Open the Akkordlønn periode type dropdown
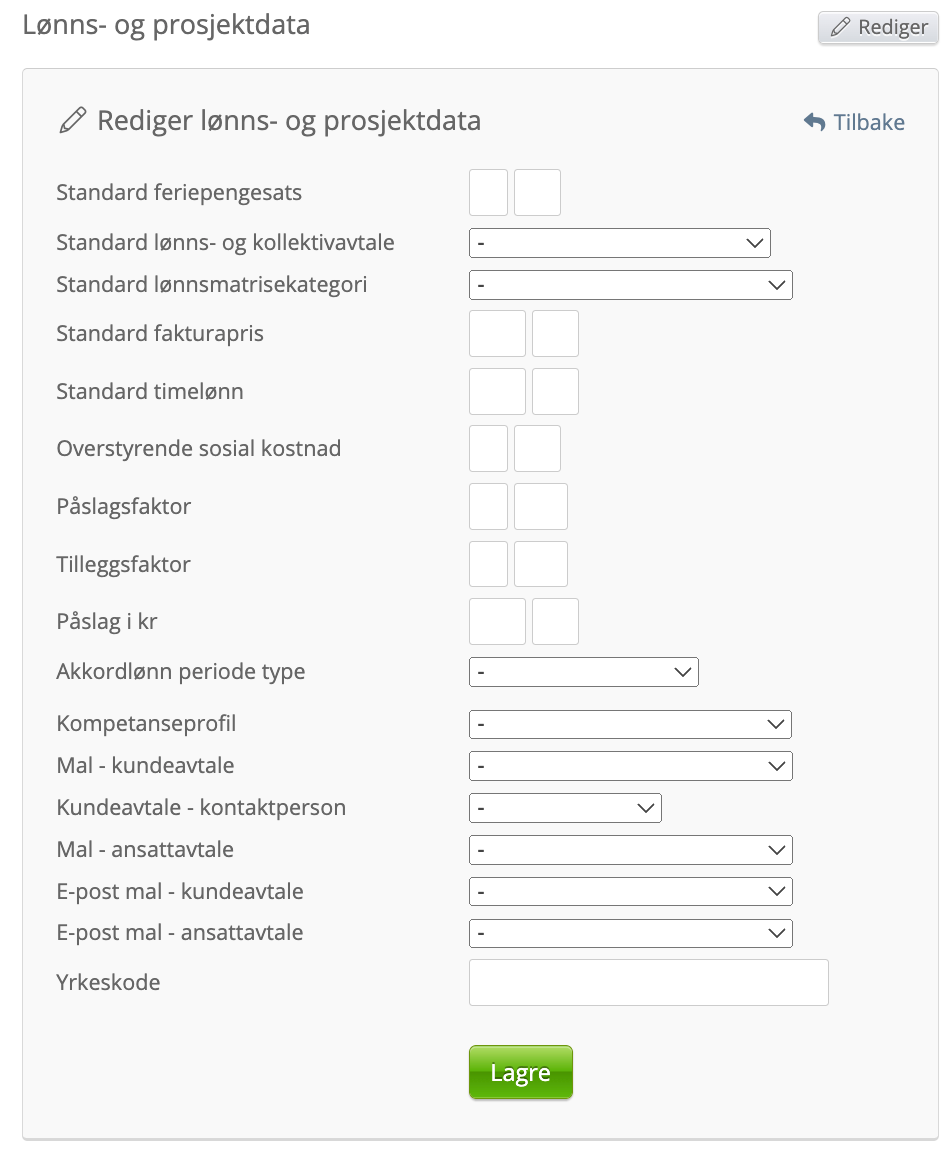Viewport: 952px width, 1158px height. pos(583,672)
